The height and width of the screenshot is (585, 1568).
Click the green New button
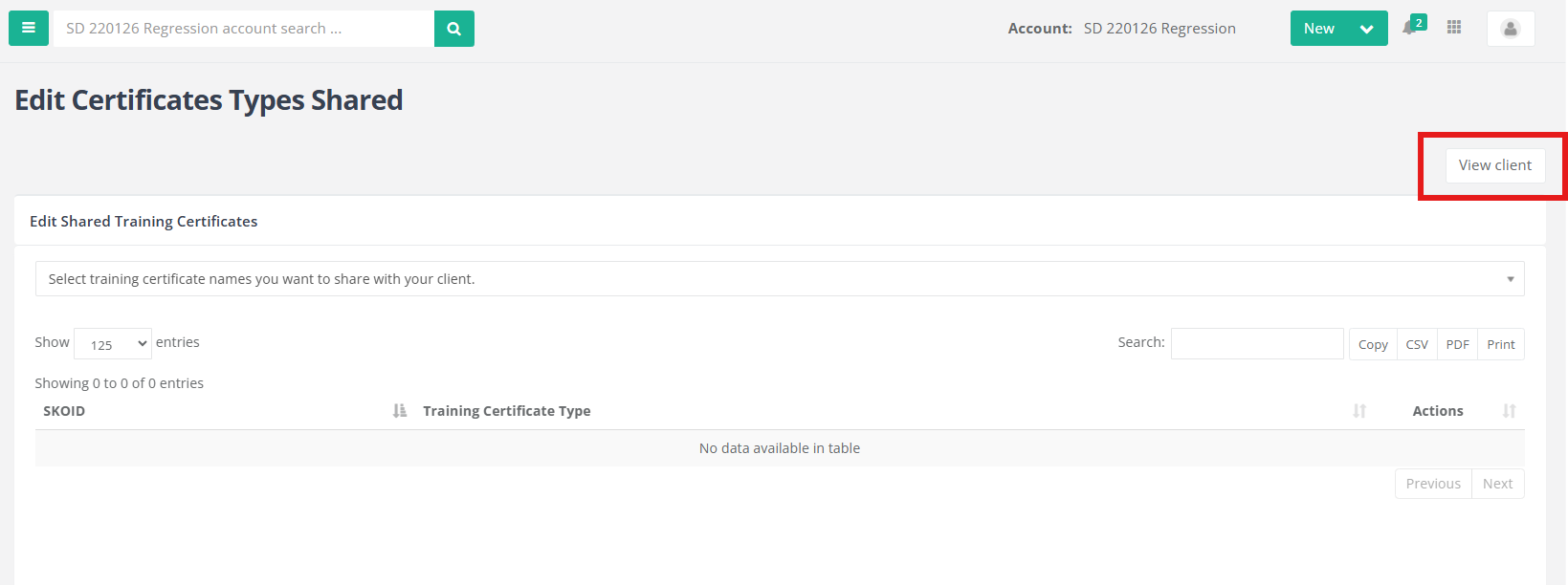[x=1319, y=29]
